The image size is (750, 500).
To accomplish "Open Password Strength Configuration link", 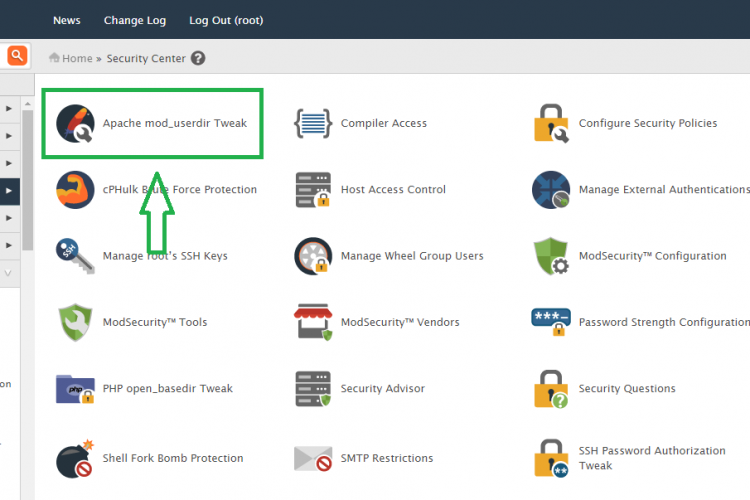I will [664, 322].
